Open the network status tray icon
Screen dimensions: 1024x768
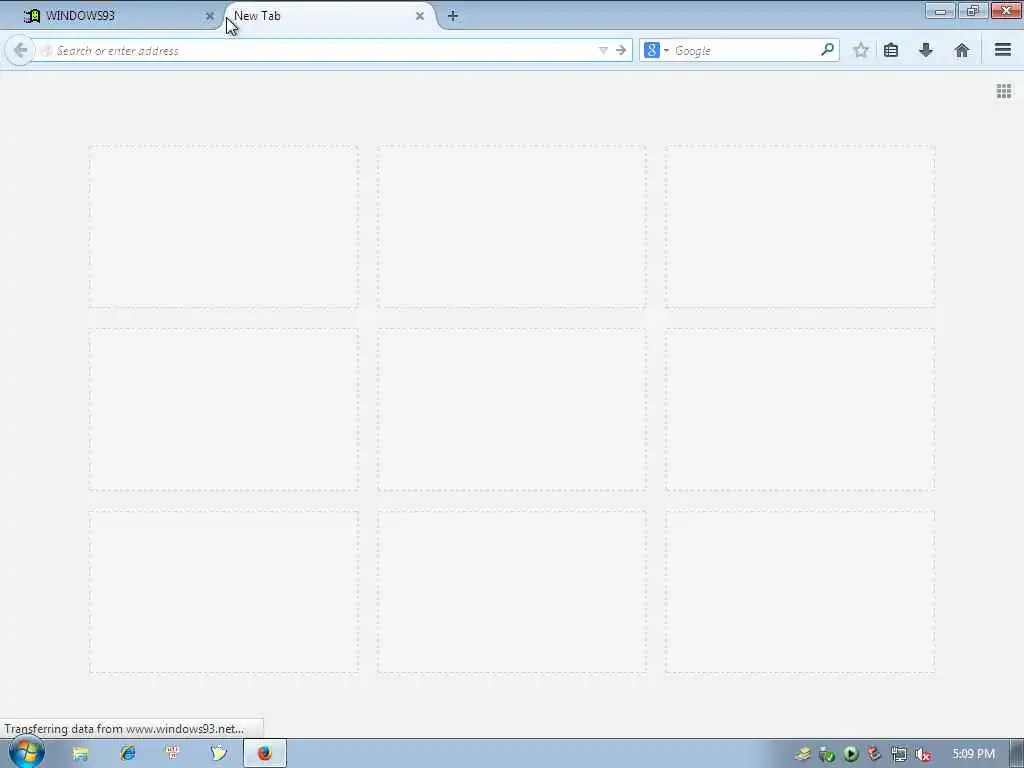click(x=899, y=755)
